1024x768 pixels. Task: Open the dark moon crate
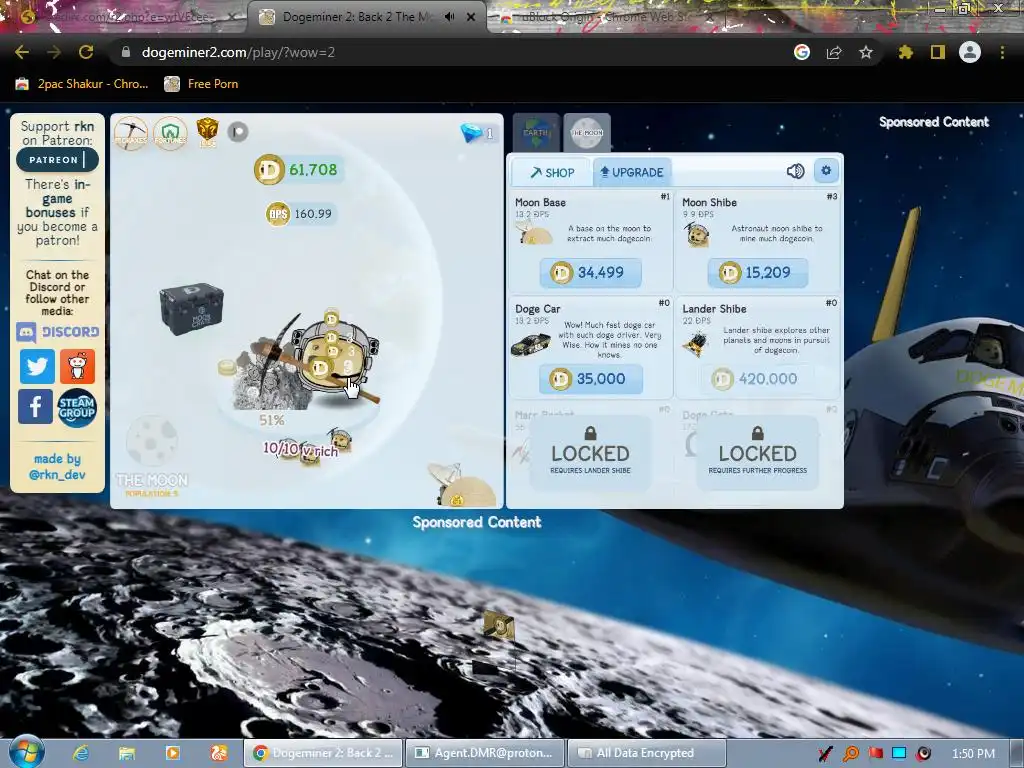tap(191, 308)
